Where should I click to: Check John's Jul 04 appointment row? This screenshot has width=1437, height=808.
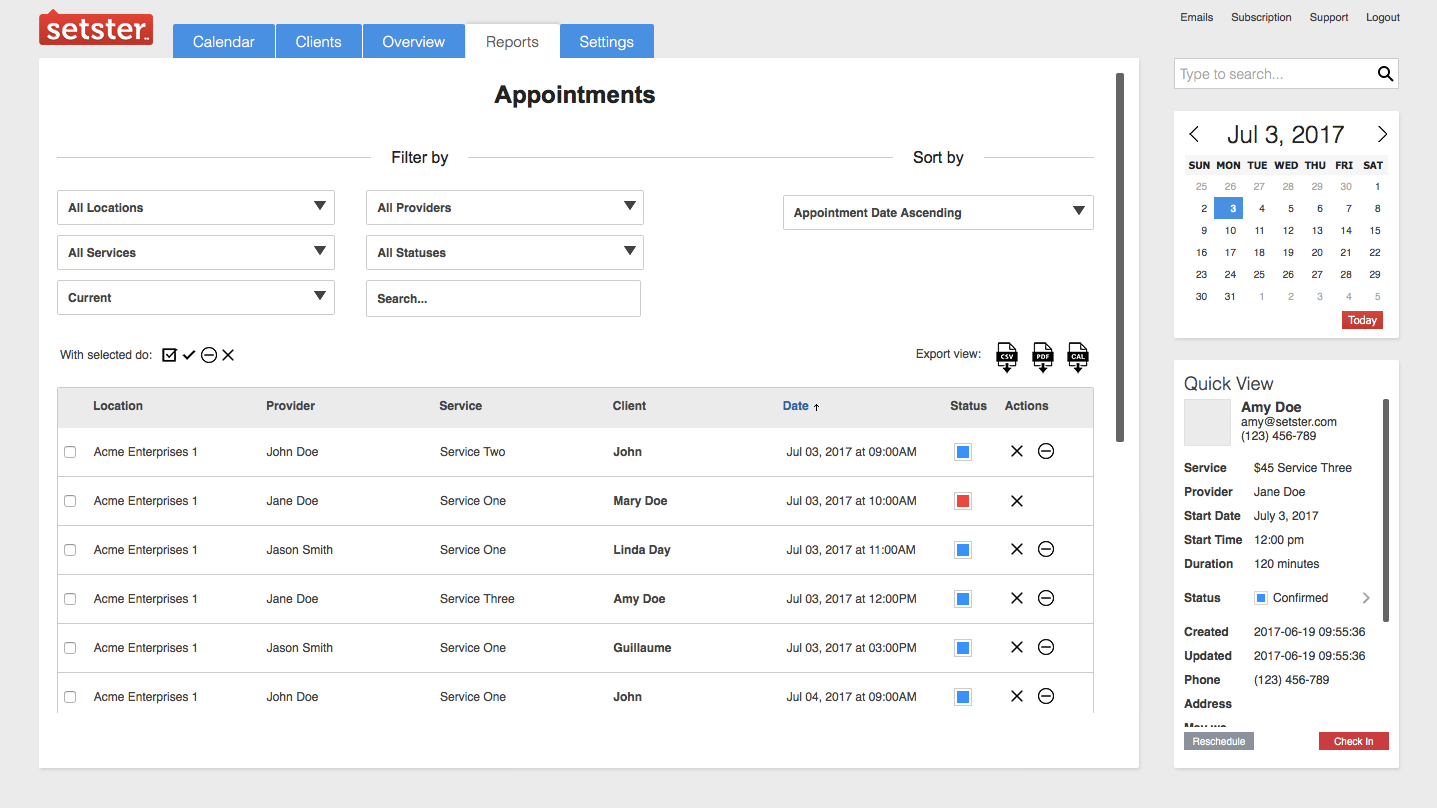70,697
